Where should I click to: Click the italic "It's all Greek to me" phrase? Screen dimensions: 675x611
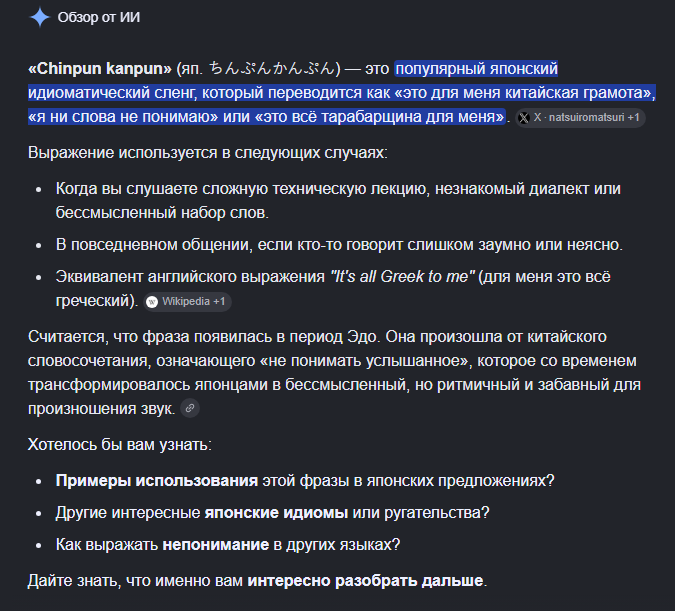tap(402, 276)
